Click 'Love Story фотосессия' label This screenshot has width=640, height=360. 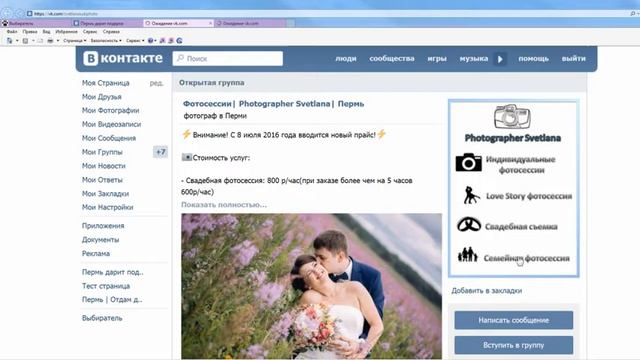point(529,196)
